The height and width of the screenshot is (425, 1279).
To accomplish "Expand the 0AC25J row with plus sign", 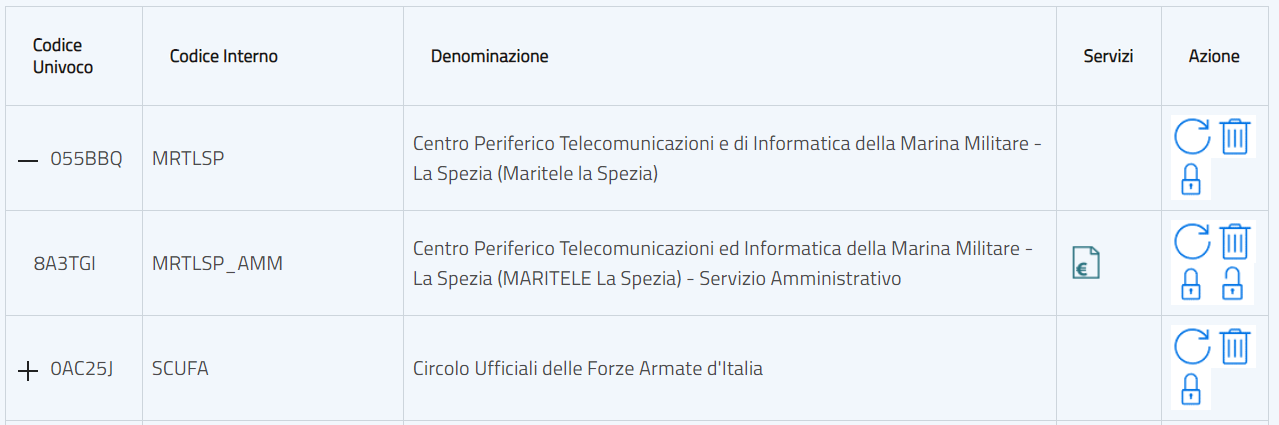I will coord(28,370).
